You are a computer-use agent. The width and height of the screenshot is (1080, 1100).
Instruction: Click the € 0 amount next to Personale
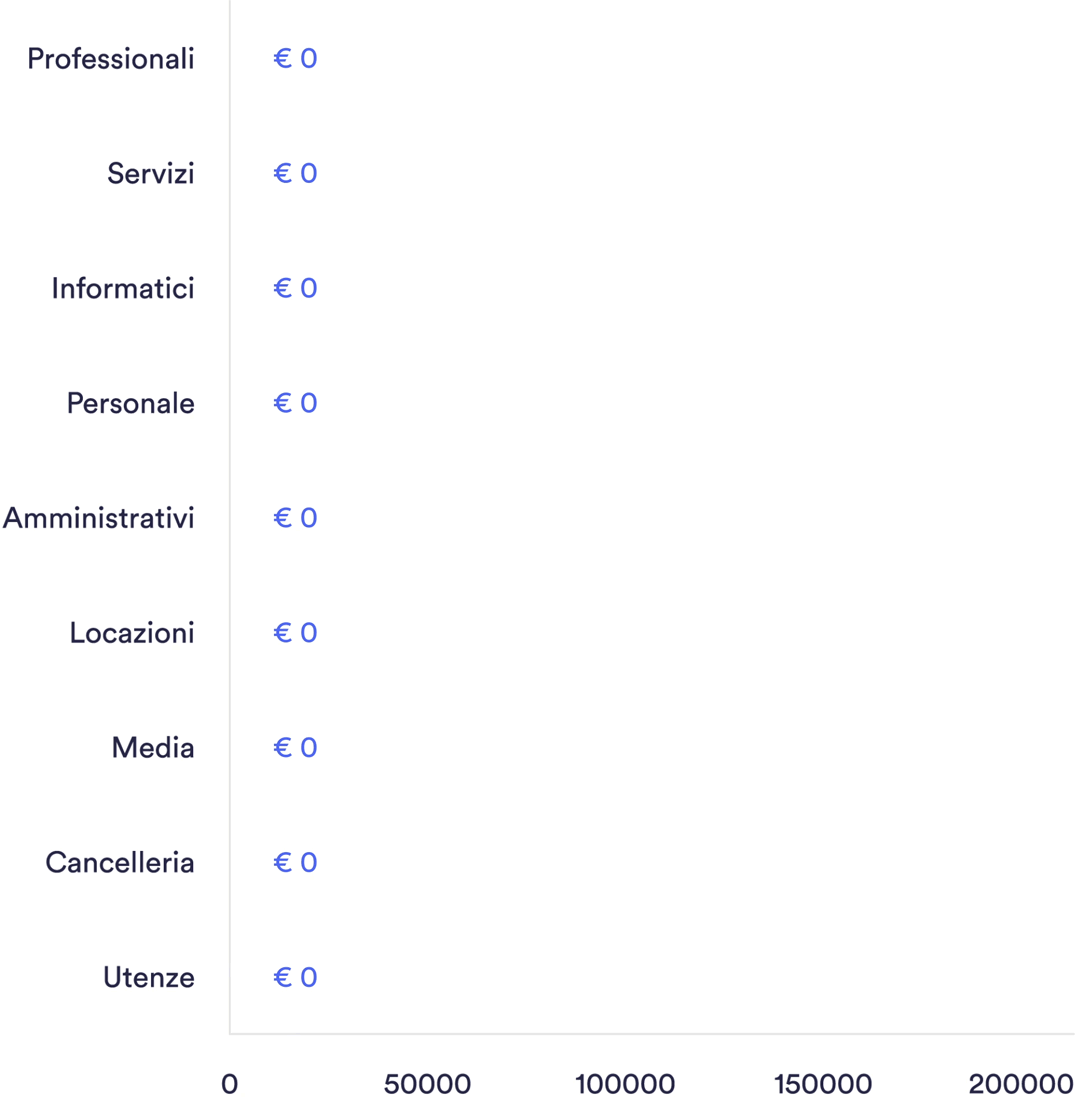295,404
